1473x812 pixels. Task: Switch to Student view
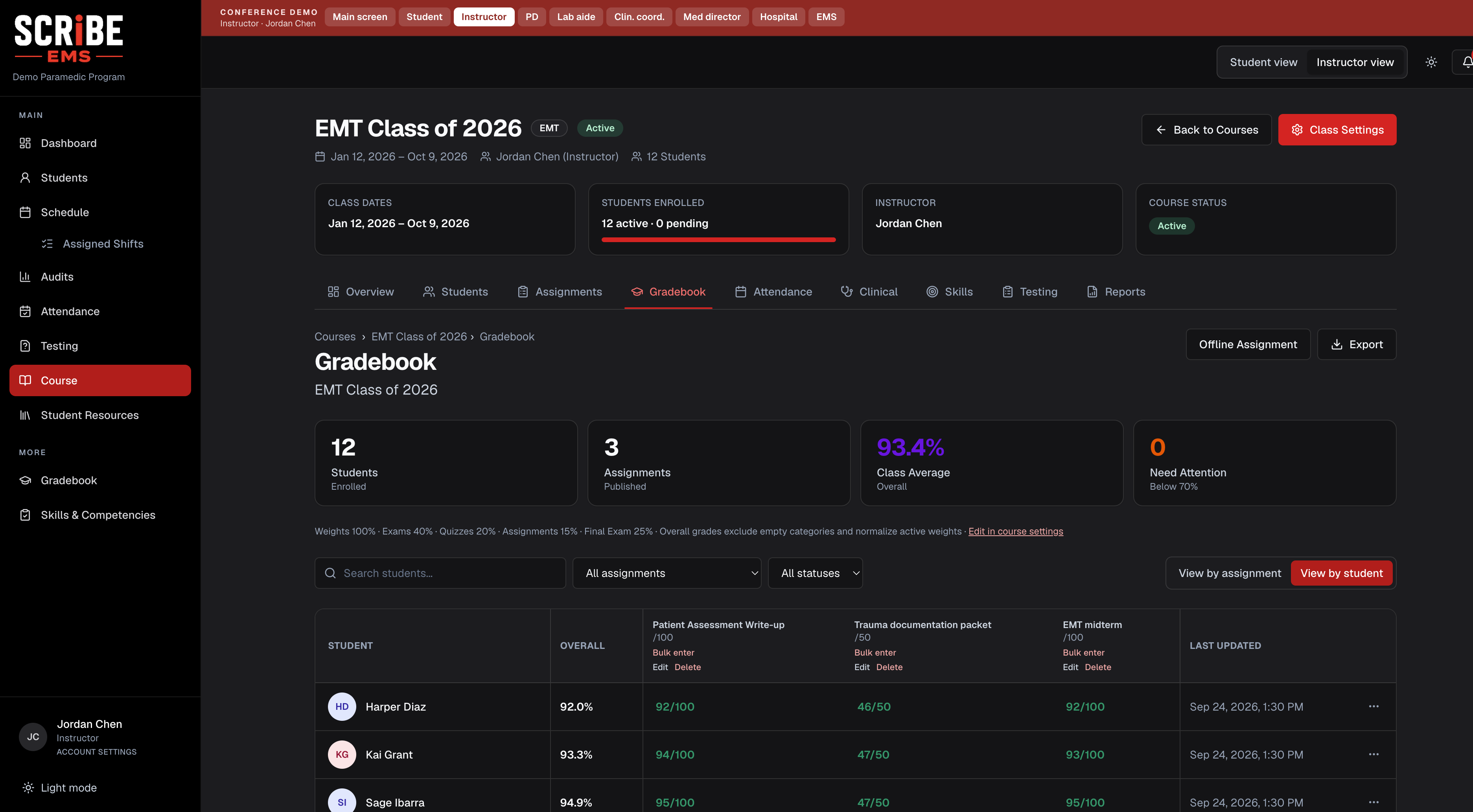(x=1263, y=62)
